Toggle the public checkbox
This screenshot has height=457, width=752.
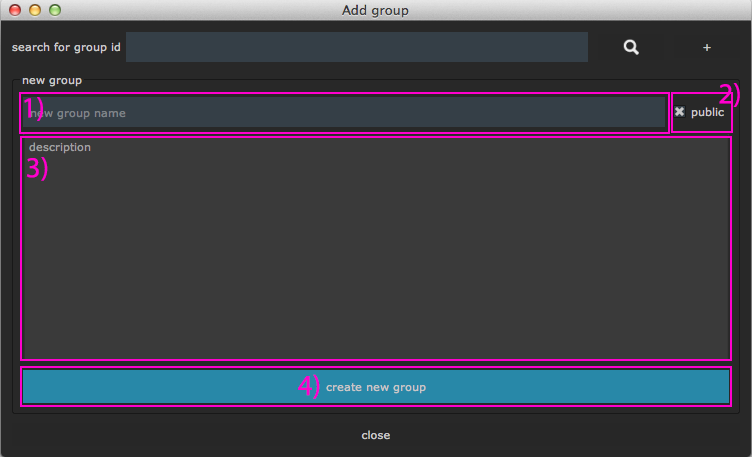coord(680,113)
